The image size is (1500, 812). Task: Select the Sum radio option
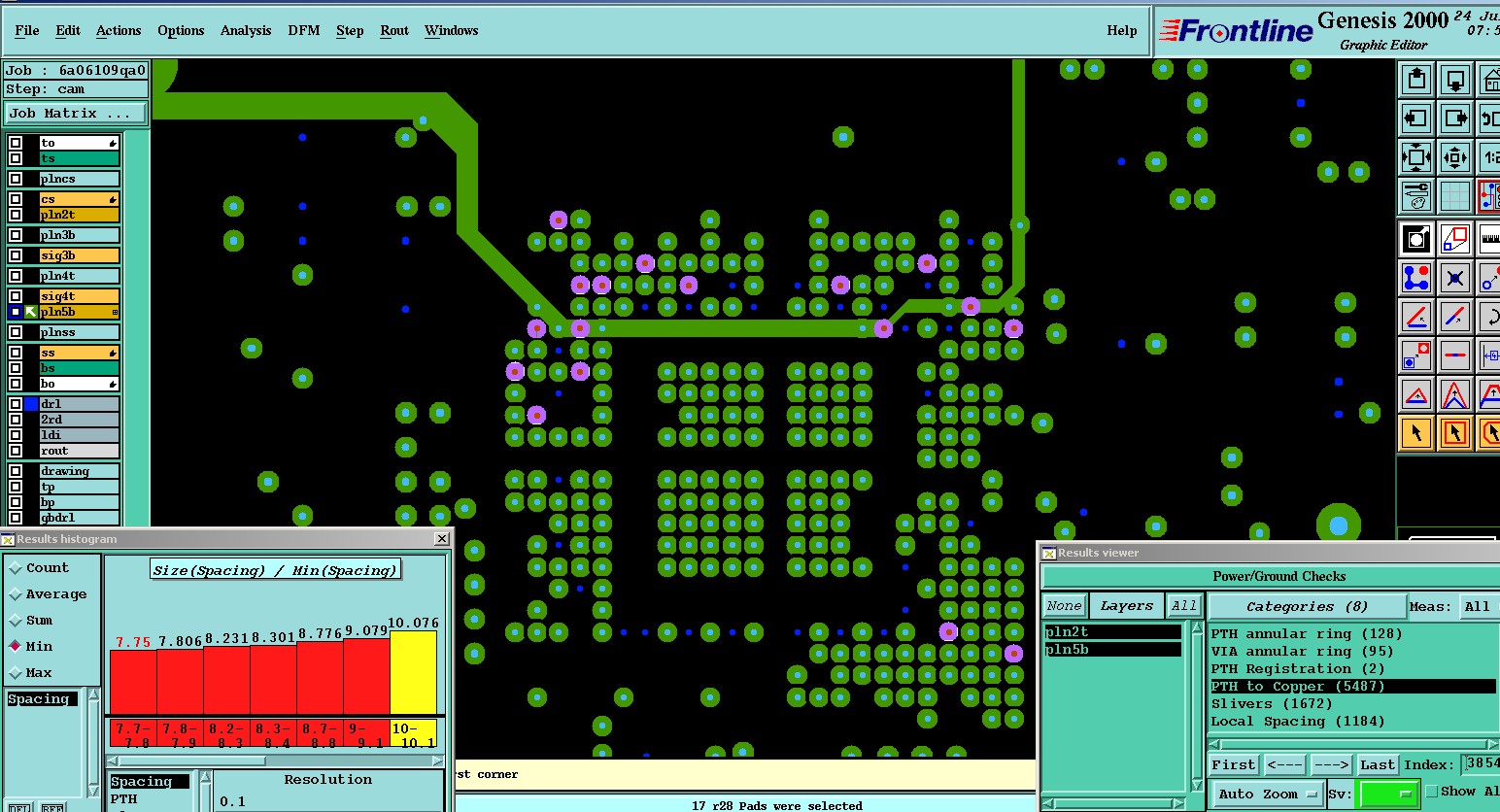pos(16,621)
